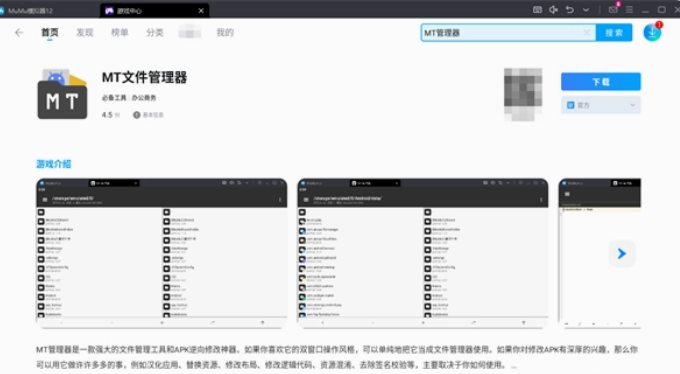Expand the title bar chevron dropdown
This screenshot has width=680, height=374.
[586, 10]
